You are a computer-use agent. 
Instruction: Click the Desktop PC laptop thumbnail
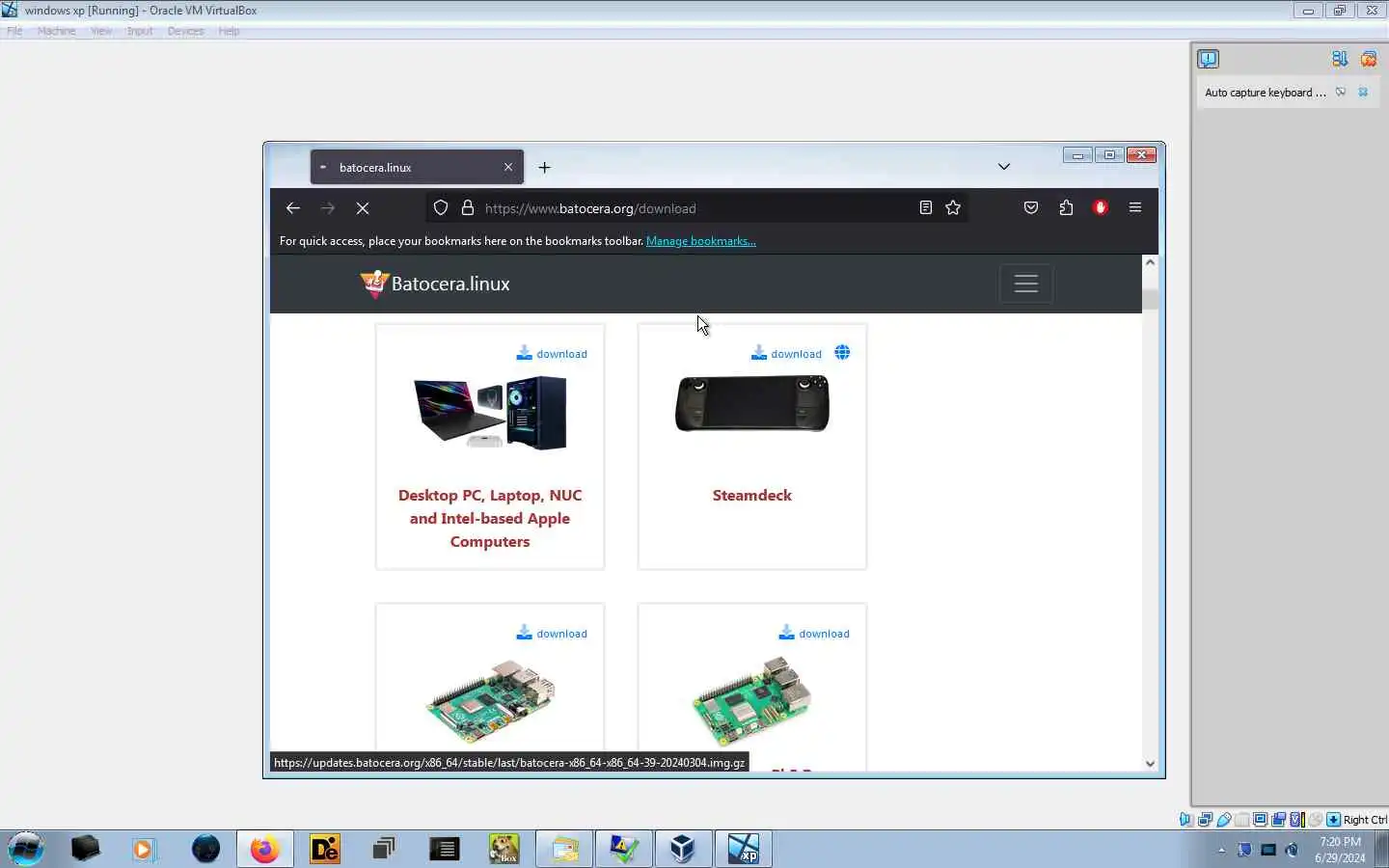point(490,412)
